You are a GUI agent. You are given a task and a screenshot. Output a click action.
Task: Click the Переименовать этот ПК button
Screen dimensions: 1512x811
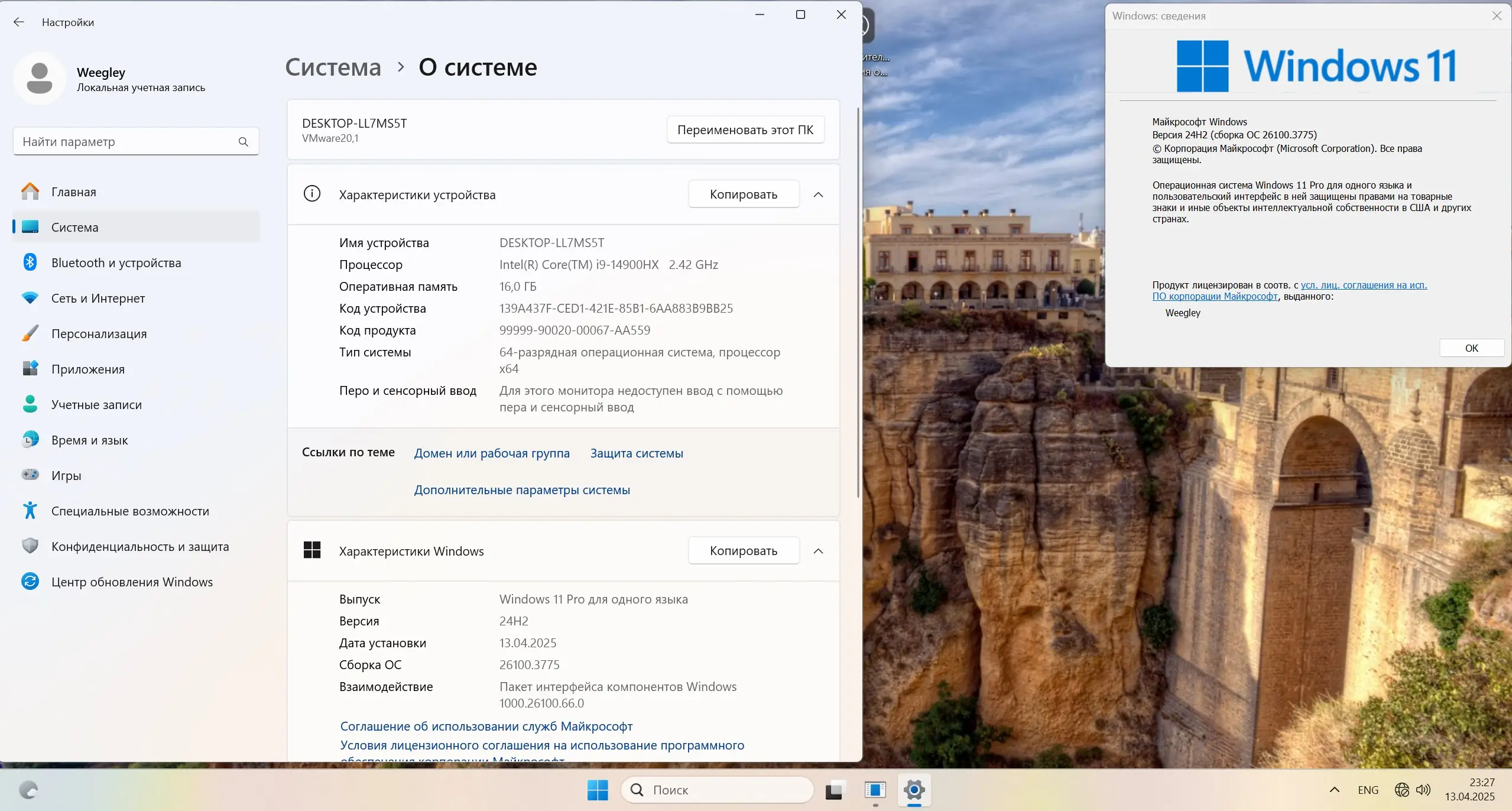(x=745, y=129)
